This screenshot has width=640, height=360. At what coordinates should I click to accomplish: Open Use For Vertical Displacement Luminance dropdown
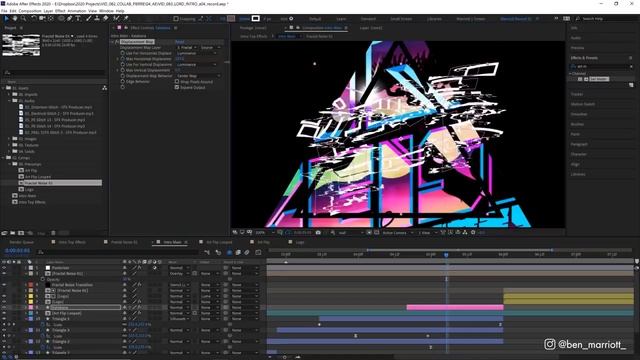click(x=197, y=64)
